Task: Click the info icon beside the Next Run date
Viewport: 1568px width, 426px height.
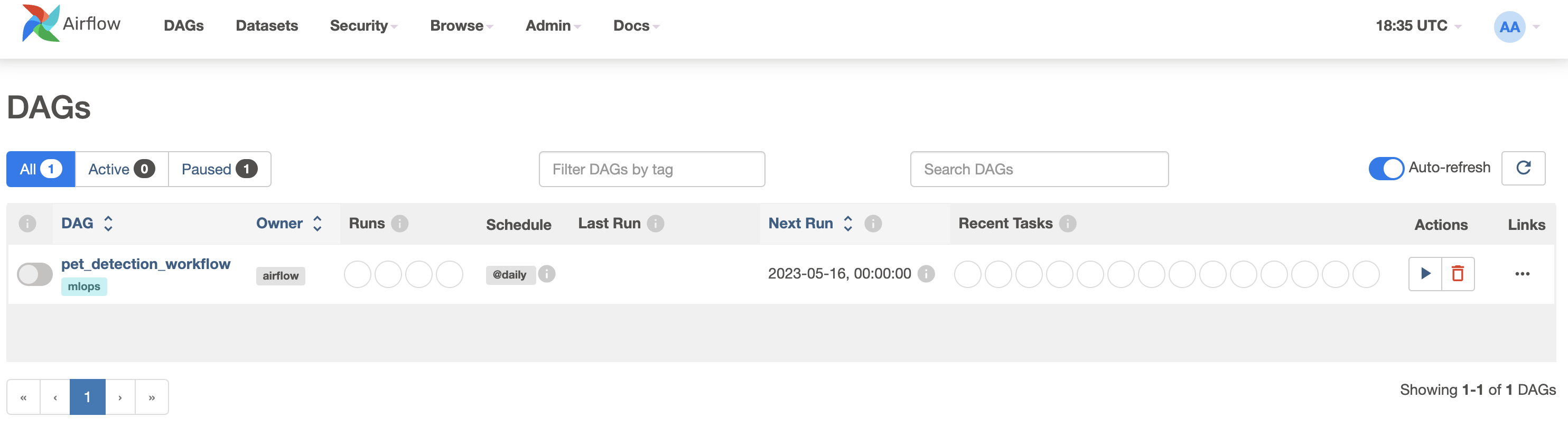Action: (926, 274)
